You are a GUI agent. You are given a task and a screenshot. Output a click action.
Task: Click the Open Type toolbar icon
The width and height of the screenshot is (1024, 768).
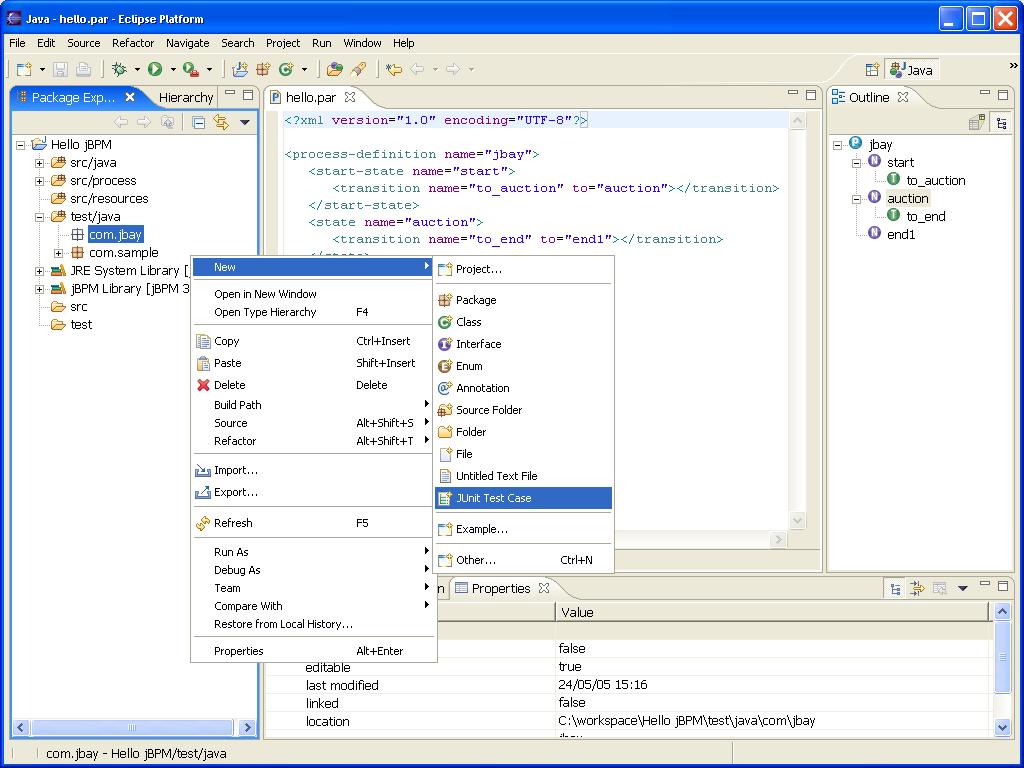(334, 69)
